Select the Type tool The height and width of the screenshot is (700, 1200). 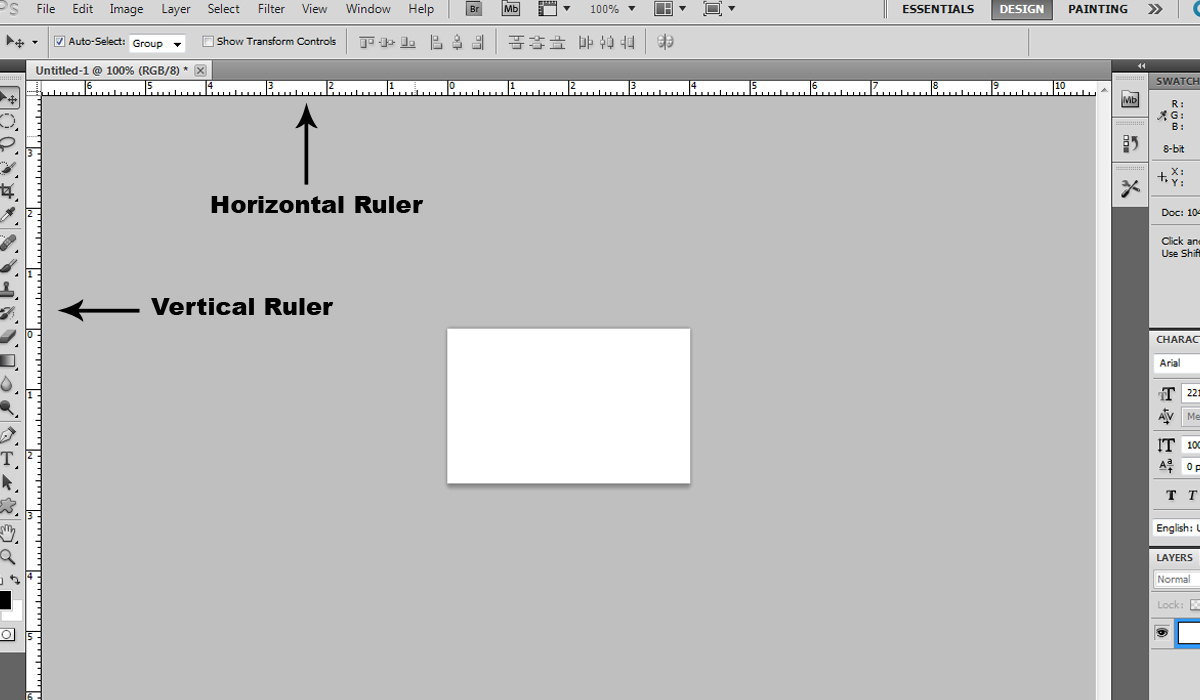(x=10, y=458)
